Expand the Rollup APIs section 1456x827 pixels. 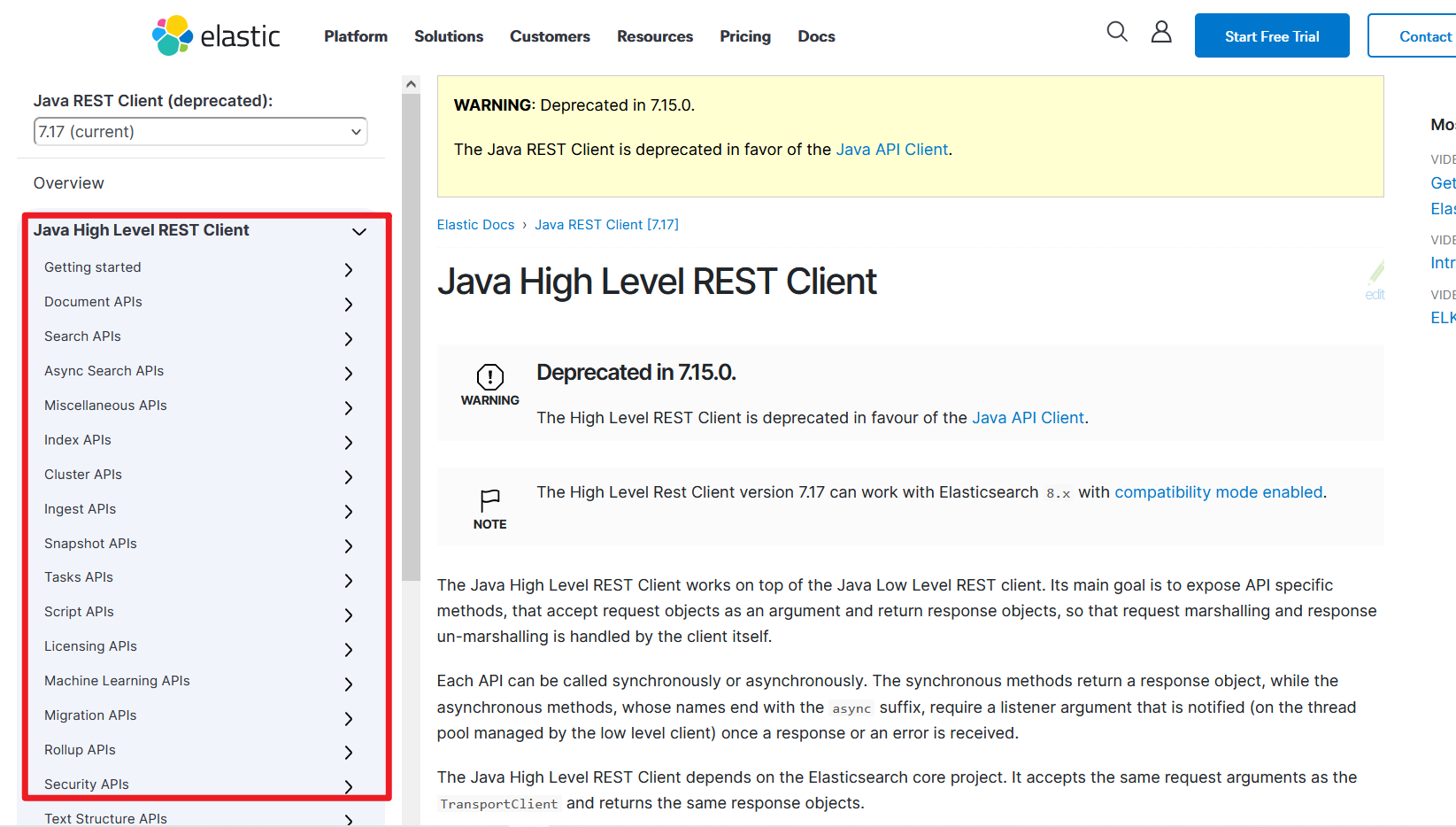349,753
